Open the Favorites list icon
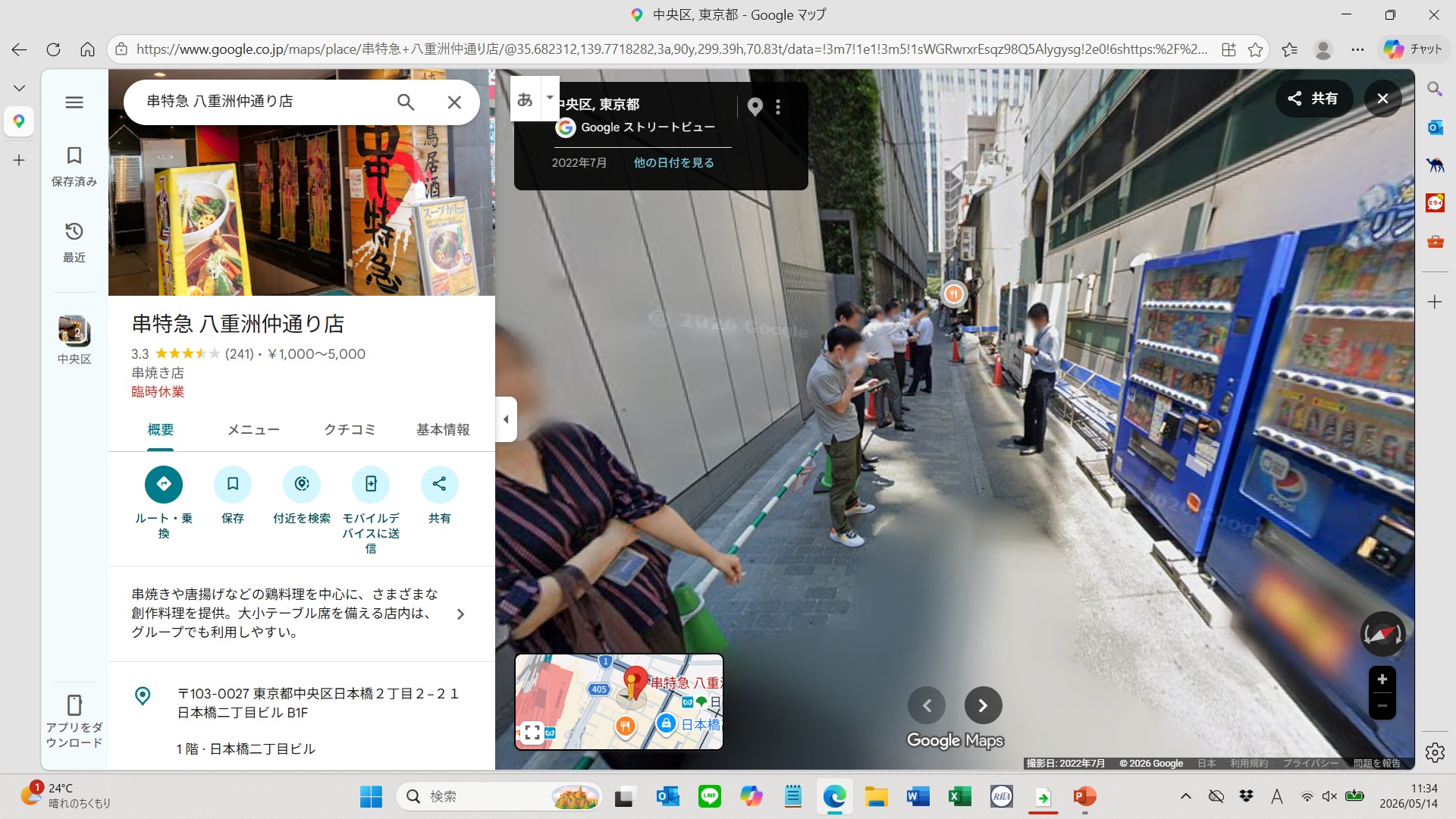Viewport: 1456px width, 819px height. pos(1289,50)
